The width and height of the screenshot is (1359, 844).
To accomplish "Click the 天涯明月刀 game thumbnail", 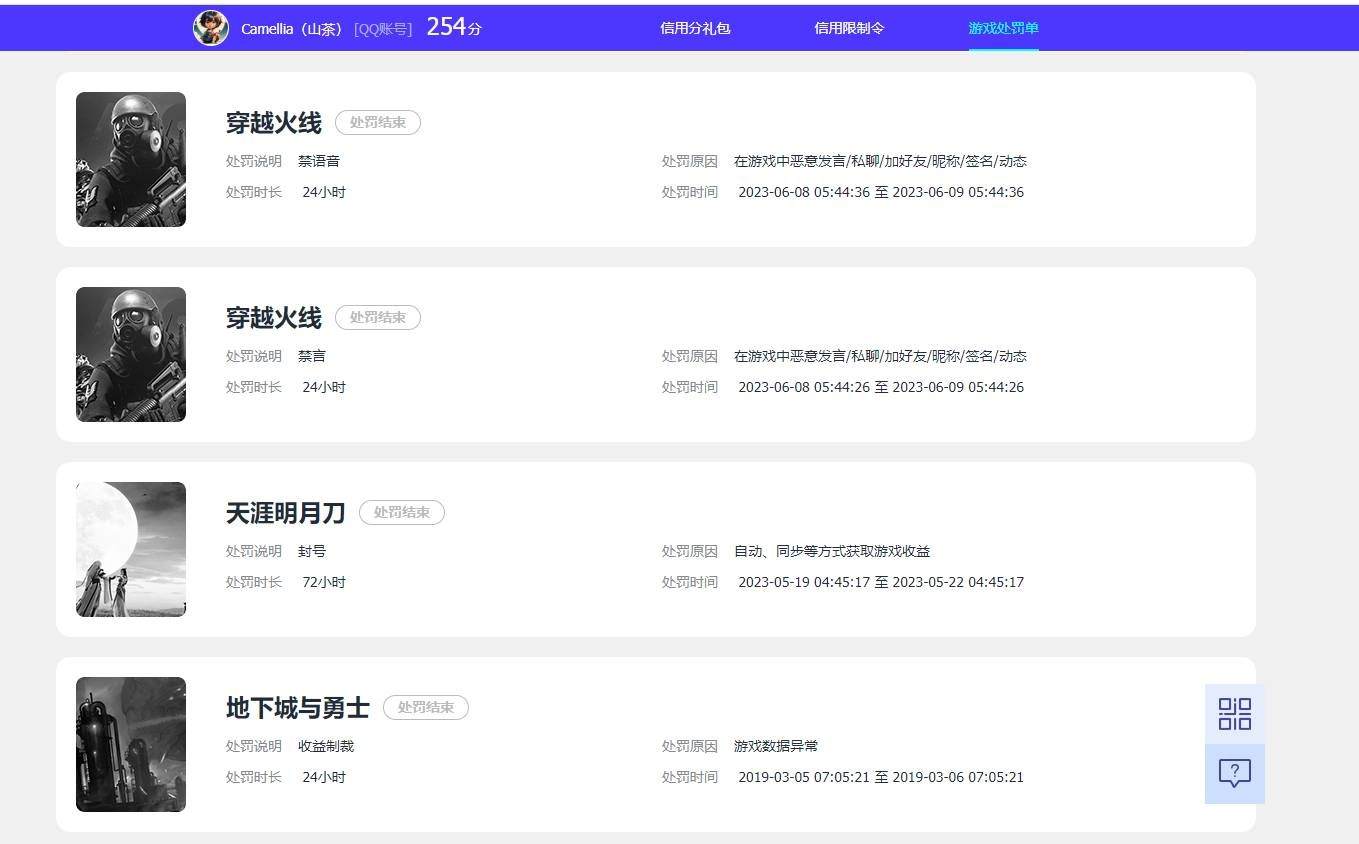I will (131, 549).
